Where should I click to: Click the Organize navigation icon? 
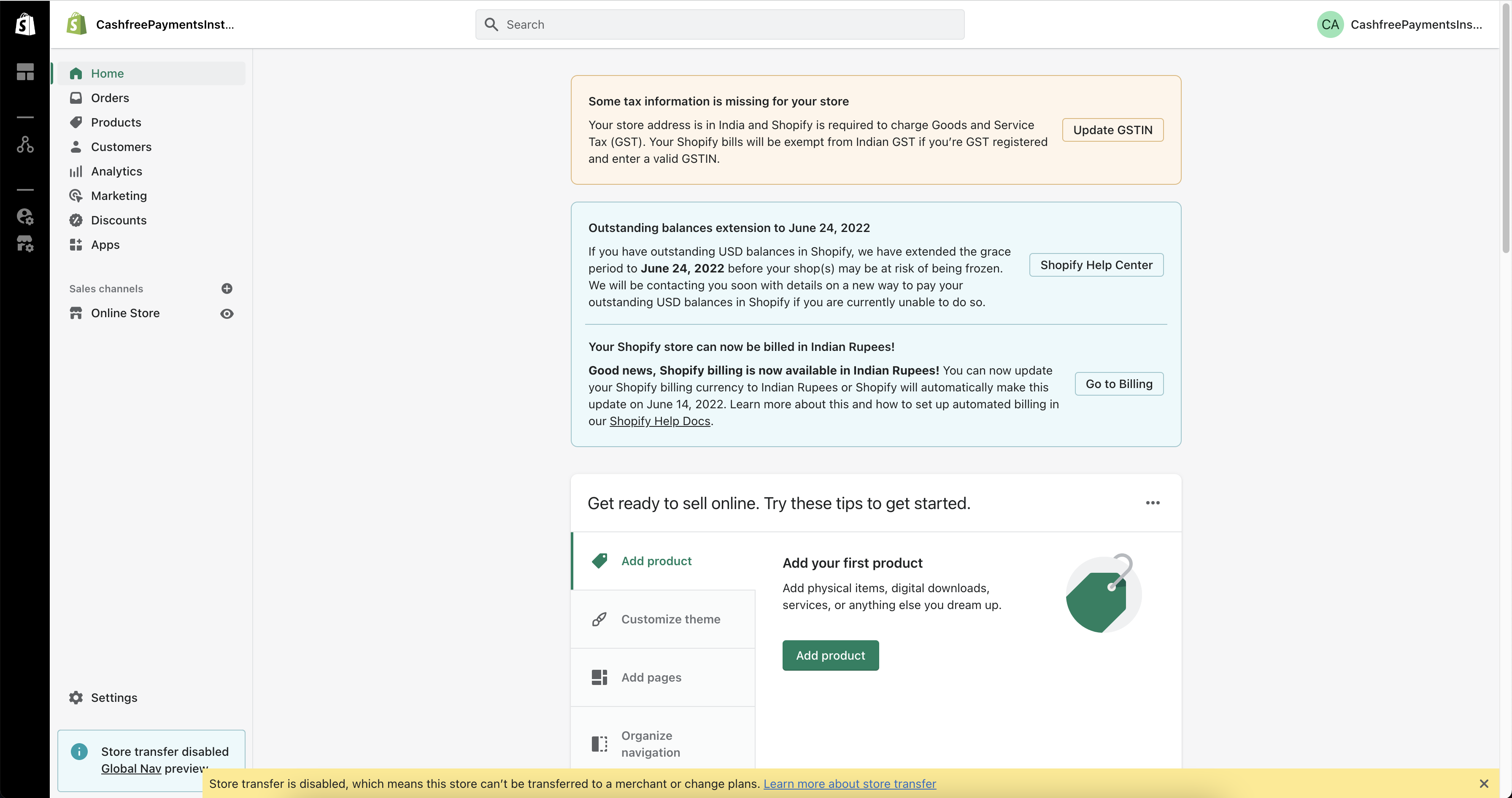click(x=599, y=744)
